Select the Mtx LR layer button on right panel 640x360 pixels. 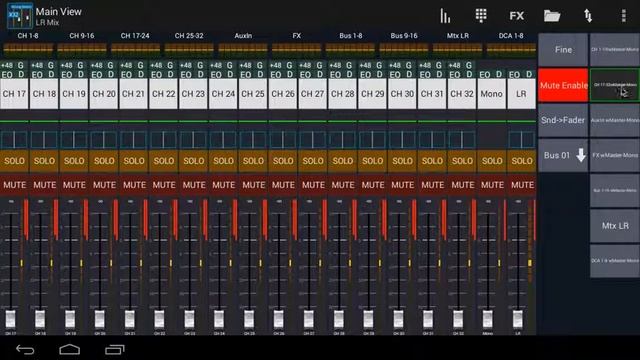click(x=615, y=226)
